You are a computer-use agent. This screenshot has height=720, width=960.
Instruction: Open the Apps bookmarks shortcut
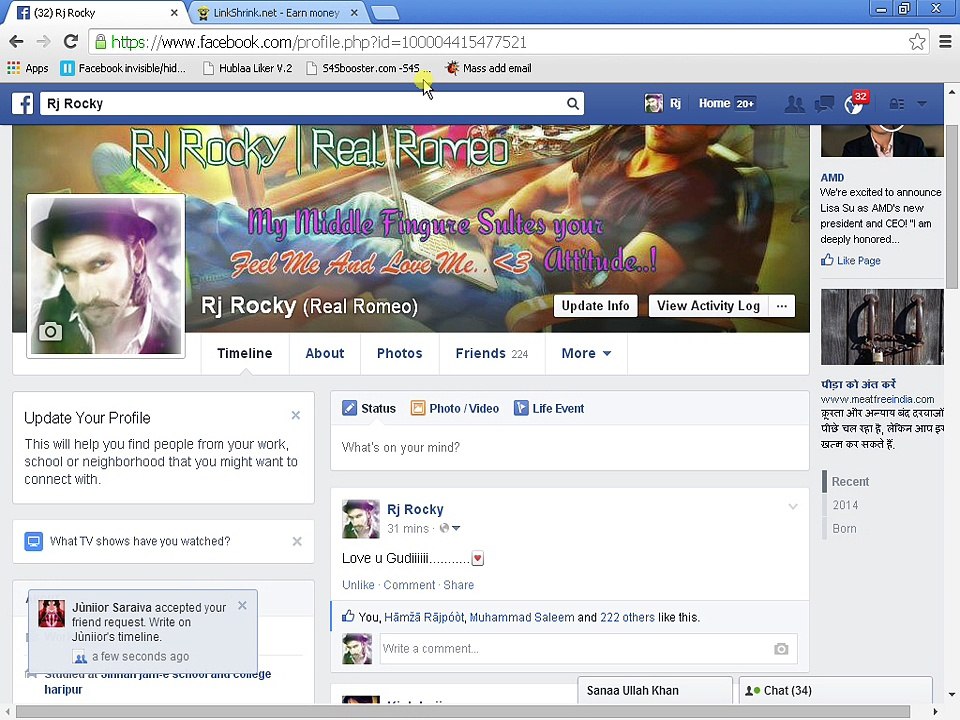[x=28, y=68]
